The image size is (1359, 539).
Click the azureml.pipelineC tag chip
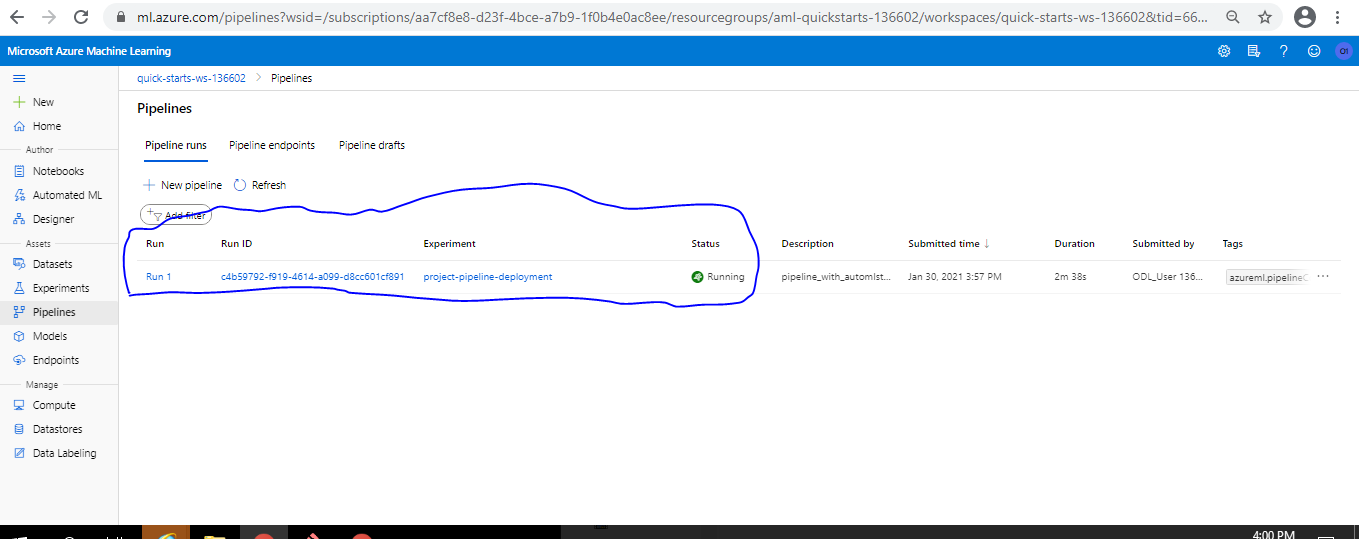point(1268,278)
